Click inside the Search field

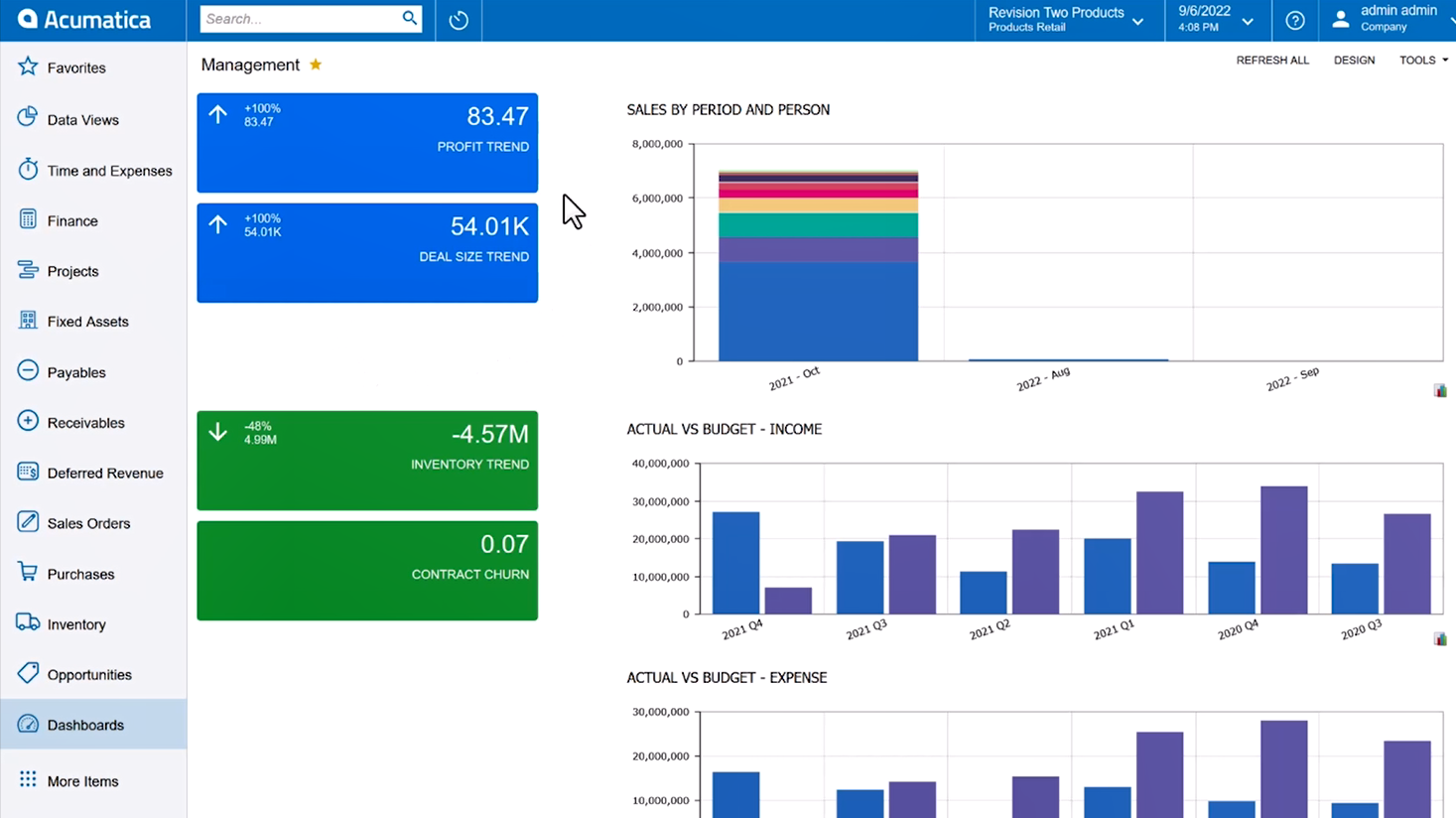pos(298,19)
